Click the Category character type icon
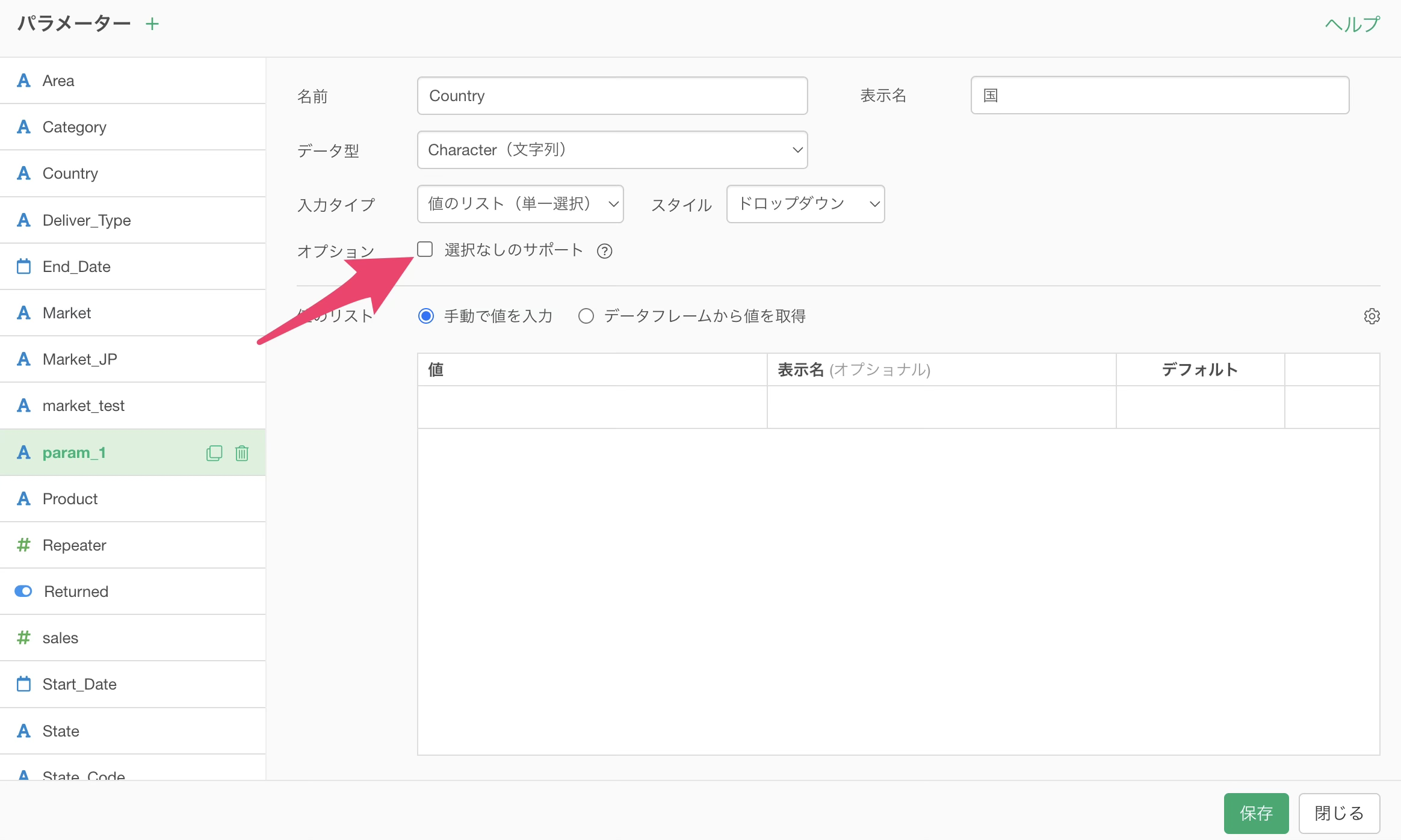Image resolution: width=1401 pixels, height=840 pixels. (x=23, y=127)
